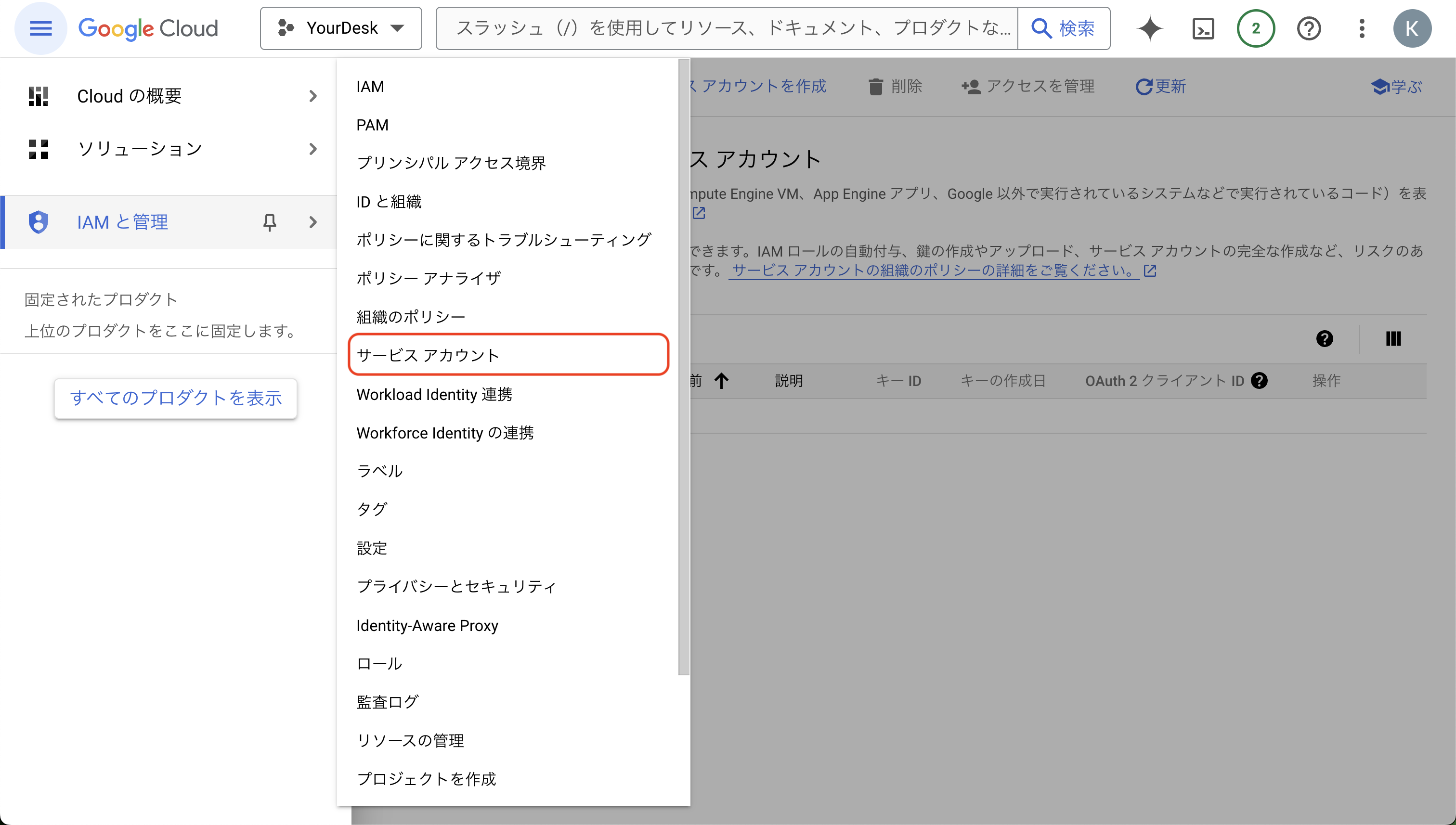
Task: Open the K account avatar
Action: pyautogui.click(x=1412, y=28)
